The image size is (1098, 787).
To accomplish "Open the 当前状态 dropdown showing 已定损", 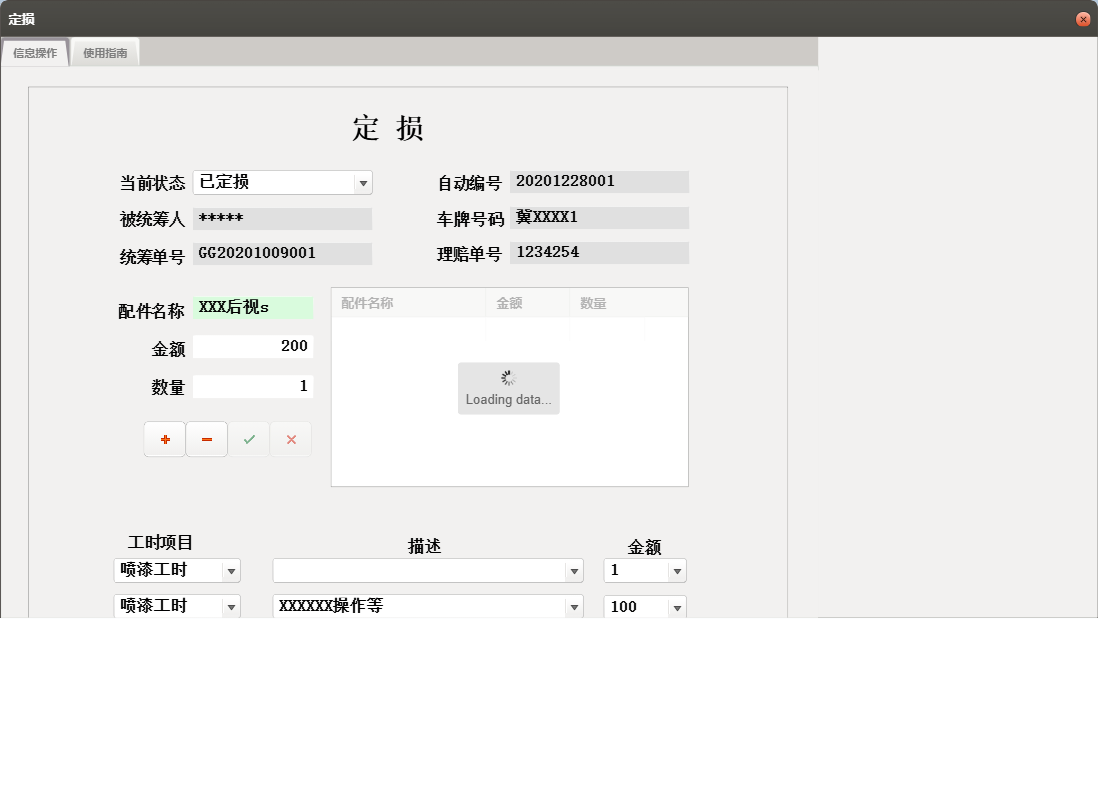I will click(x=363, y=182).
